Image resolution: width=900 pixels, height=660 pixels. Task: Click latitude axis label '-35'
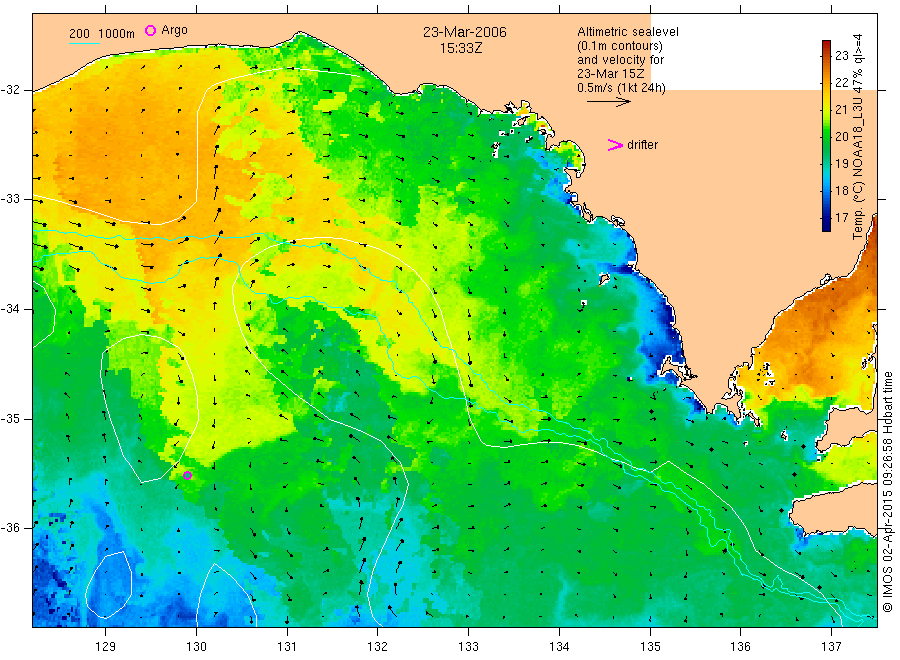(10, 418)
